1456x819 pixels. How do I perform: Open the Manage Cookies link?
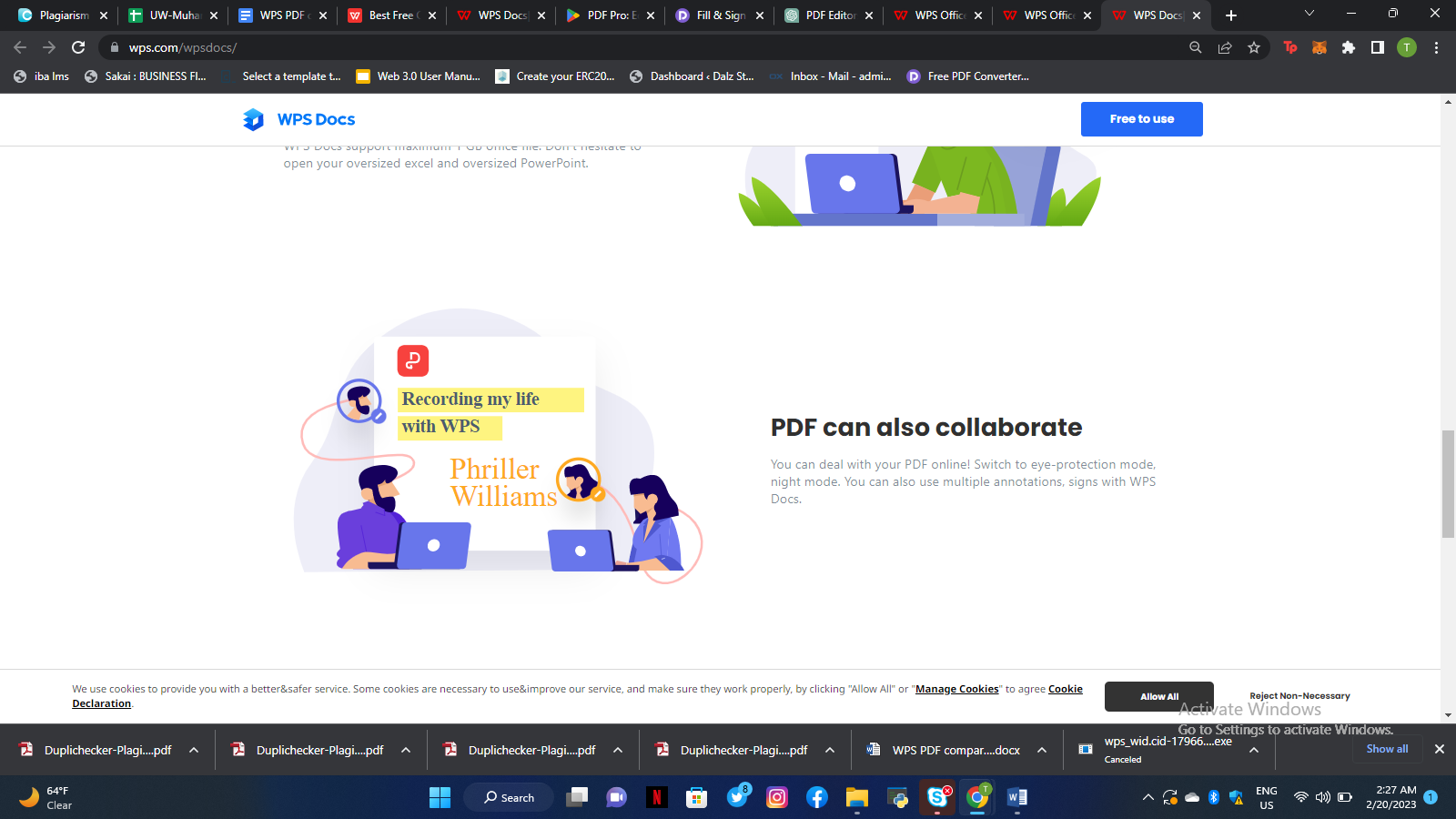[x=956, y=689]
